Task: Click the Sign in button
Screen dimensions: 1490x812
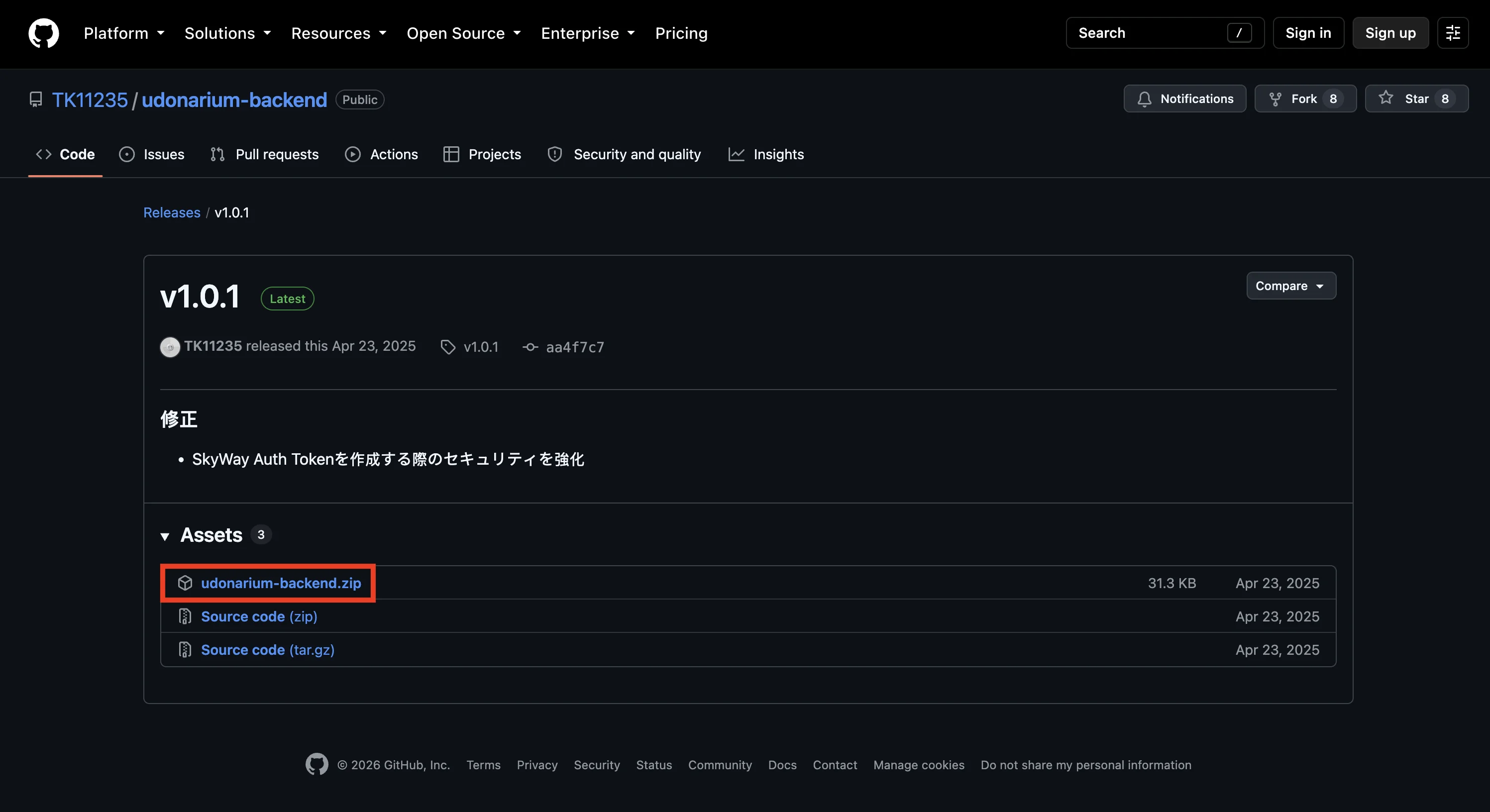Action: pos(1308,33)
